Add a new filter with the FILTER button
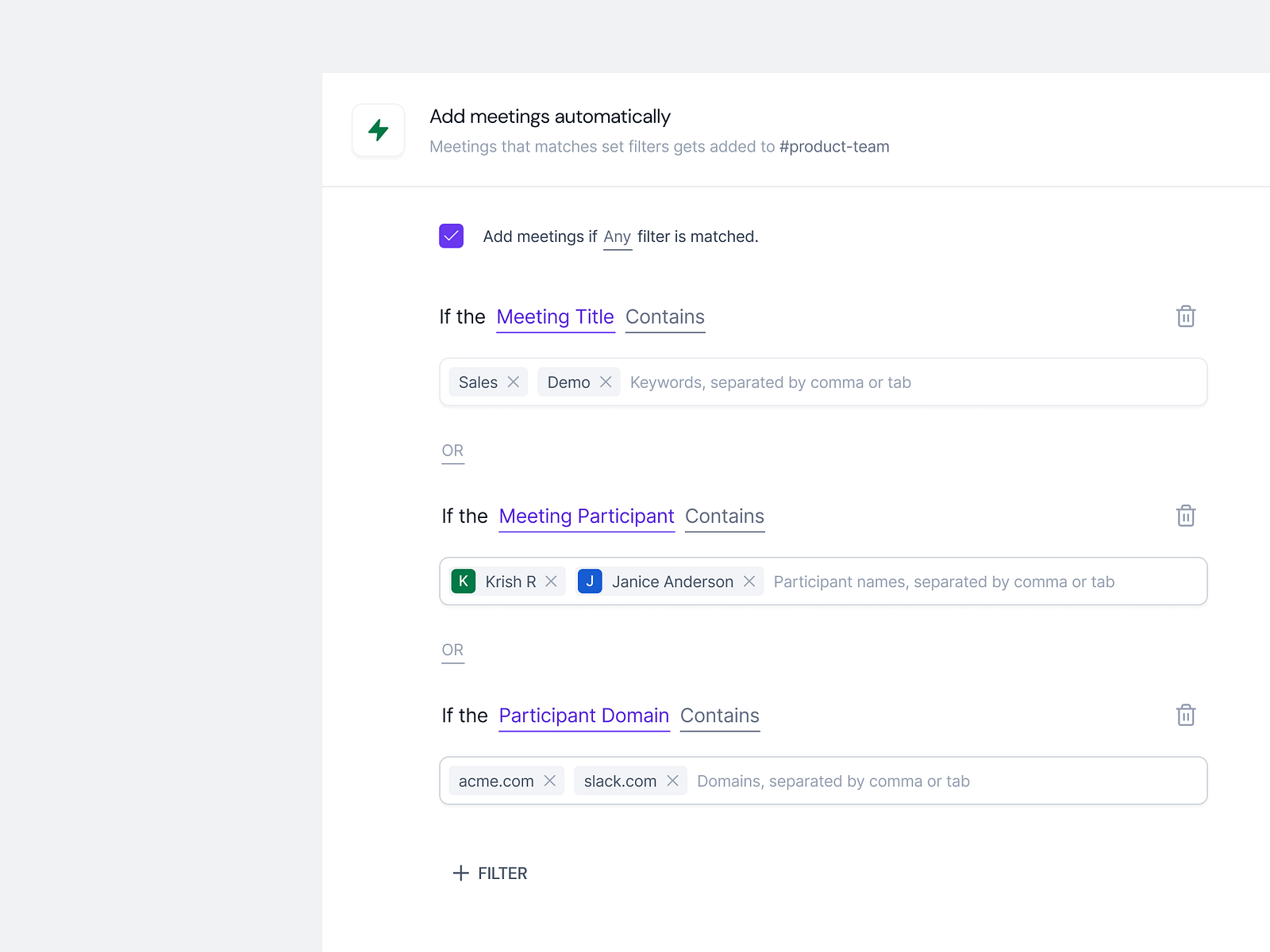This screenshot has width=1270, height=952. tap(490, 873)
